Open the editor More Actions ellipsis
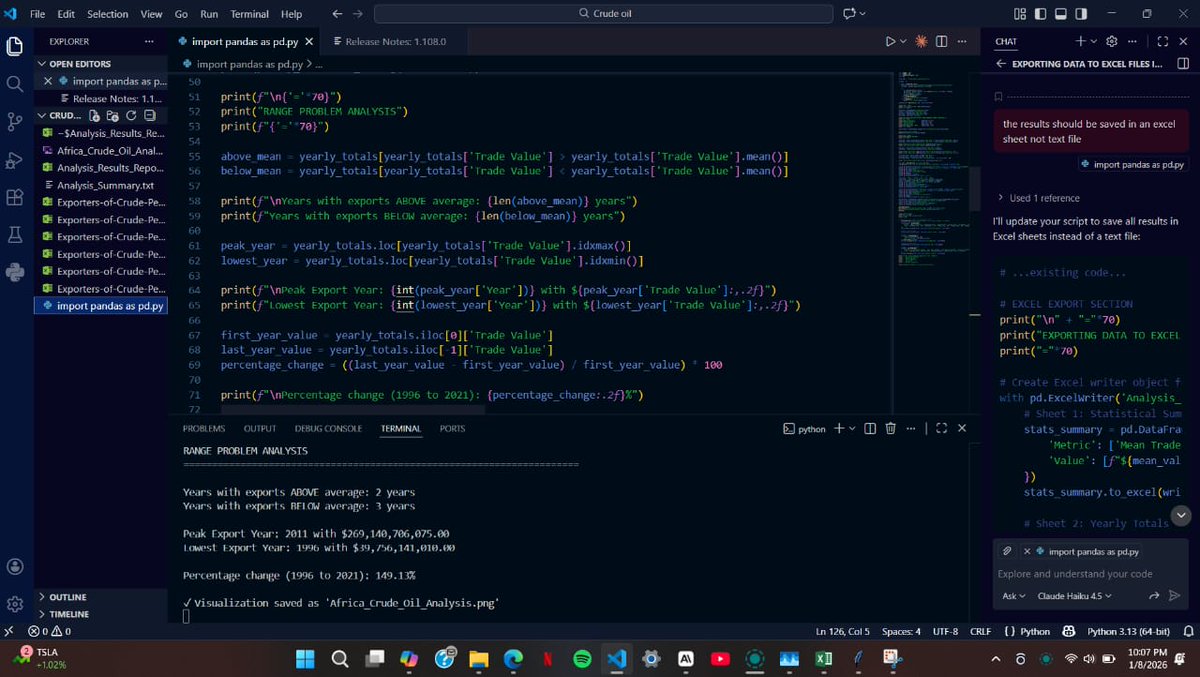Image resolution: width=1200 pixels, height=677 pixels. point(961,41)
